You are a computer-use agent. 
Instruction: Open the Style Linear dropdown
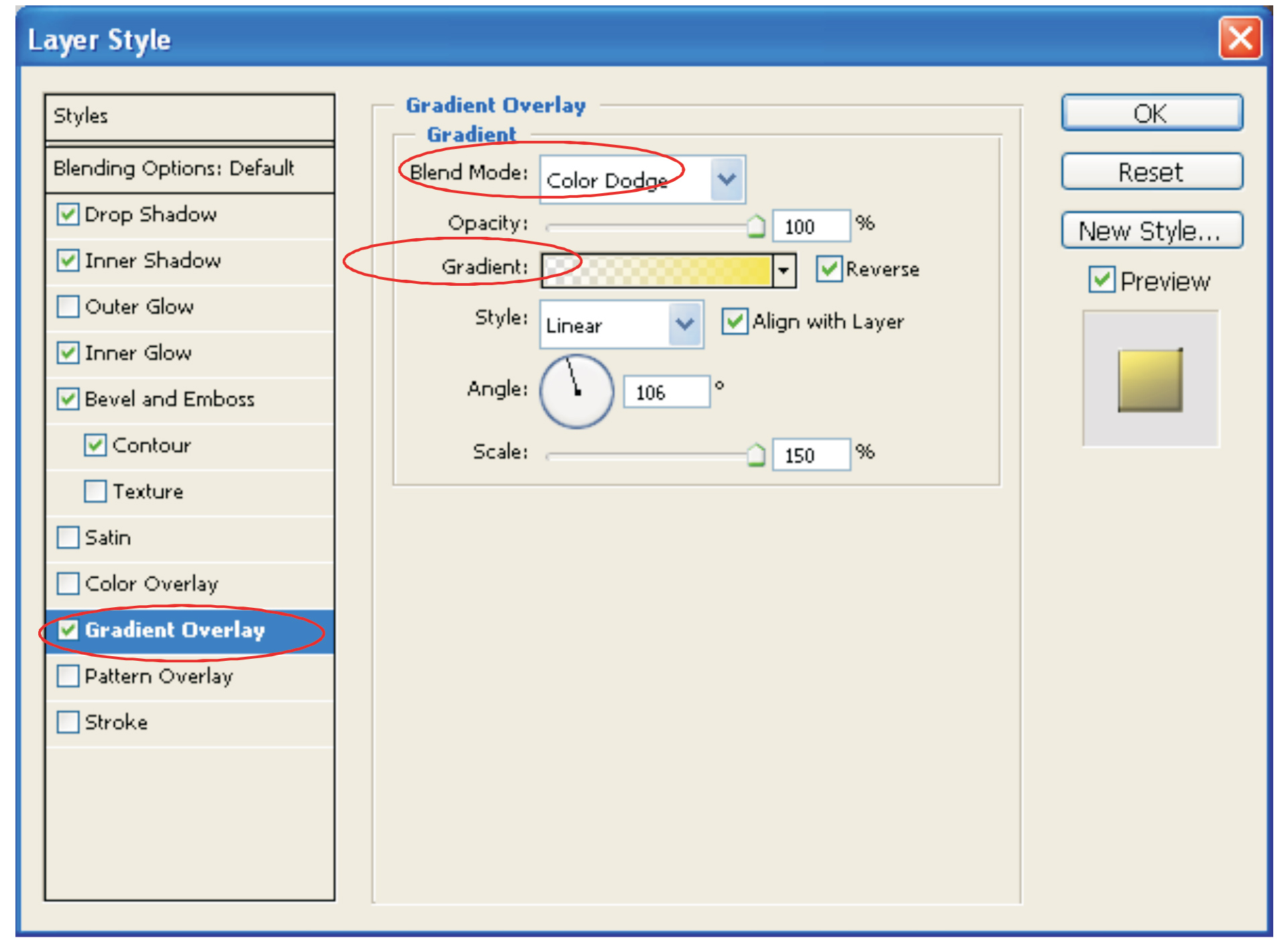point(685,325)
